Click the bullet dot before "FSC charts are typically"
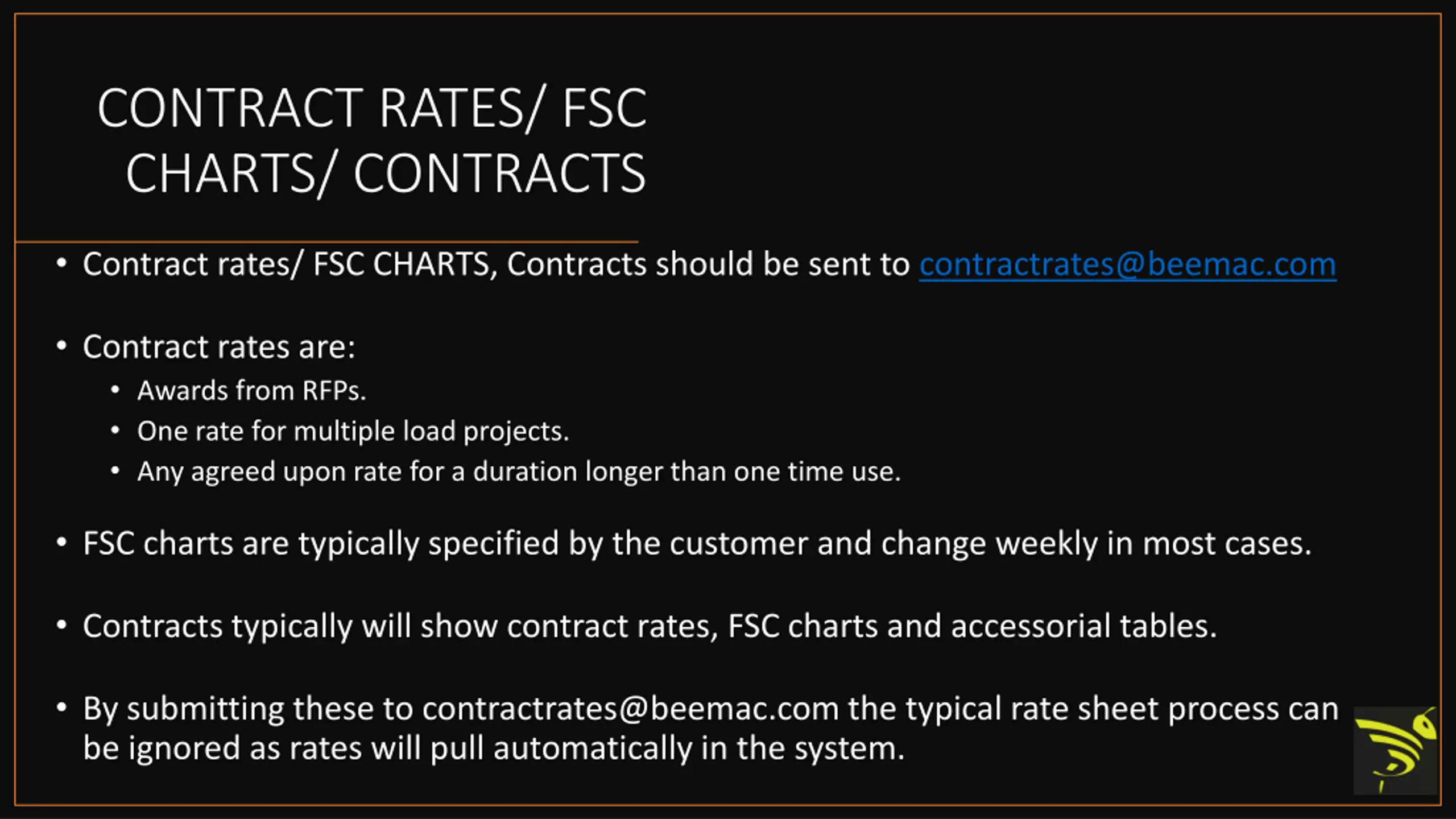 pyautogui.click(x=62, y=543)
